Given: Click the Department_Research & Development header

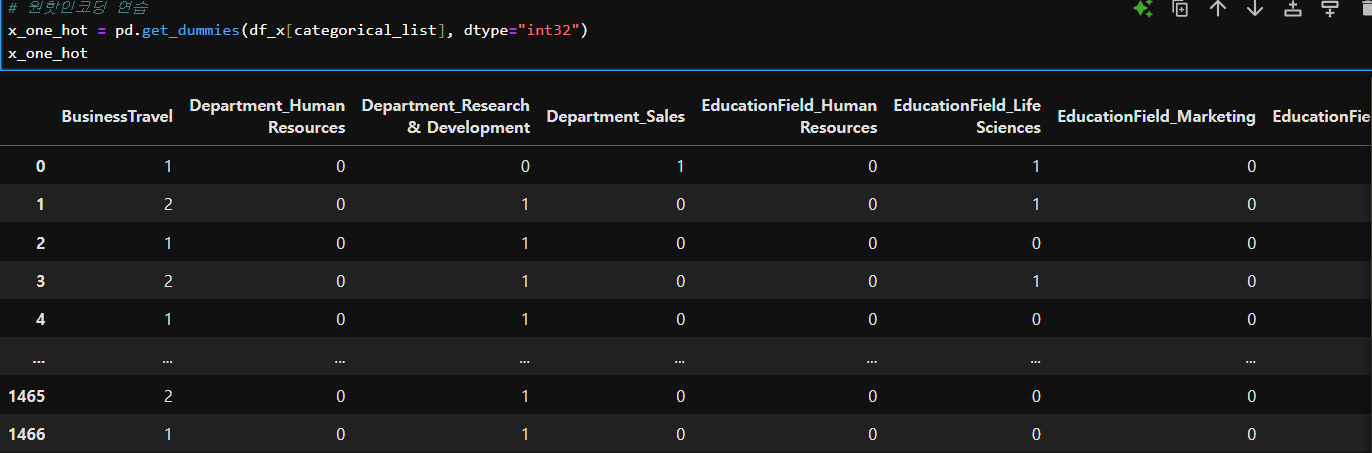Looking at the screenshot, I should 445,116.
